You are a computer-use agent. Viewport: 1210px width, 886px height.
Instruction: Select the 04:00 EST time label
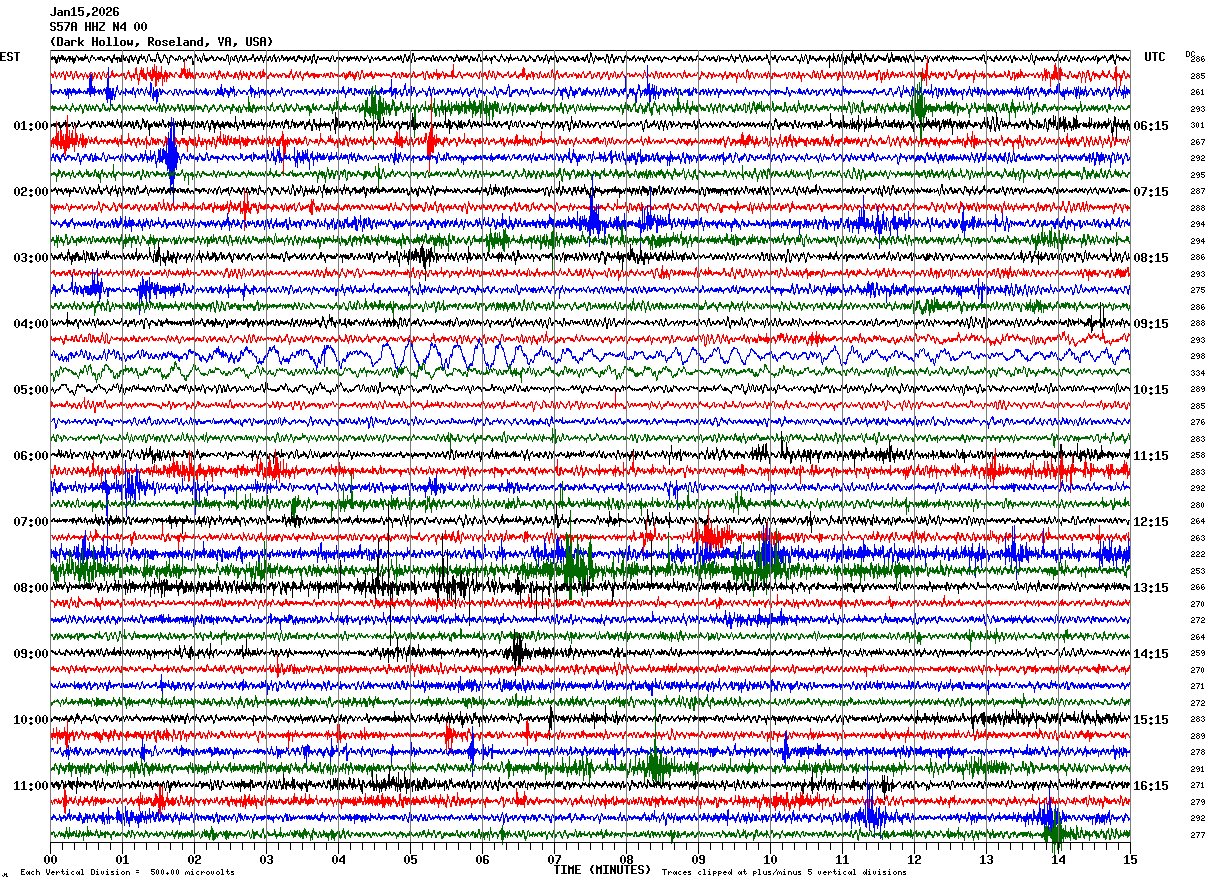(30, 324)
